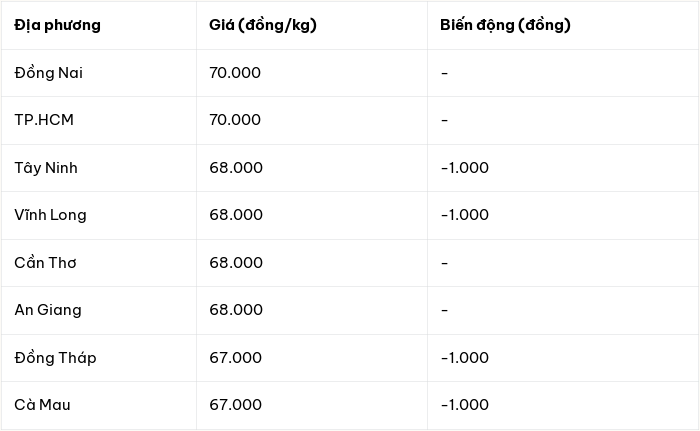700x431 pixels.
Task: Select Tây Ninh price 68.000
Action: click(236, 168)
